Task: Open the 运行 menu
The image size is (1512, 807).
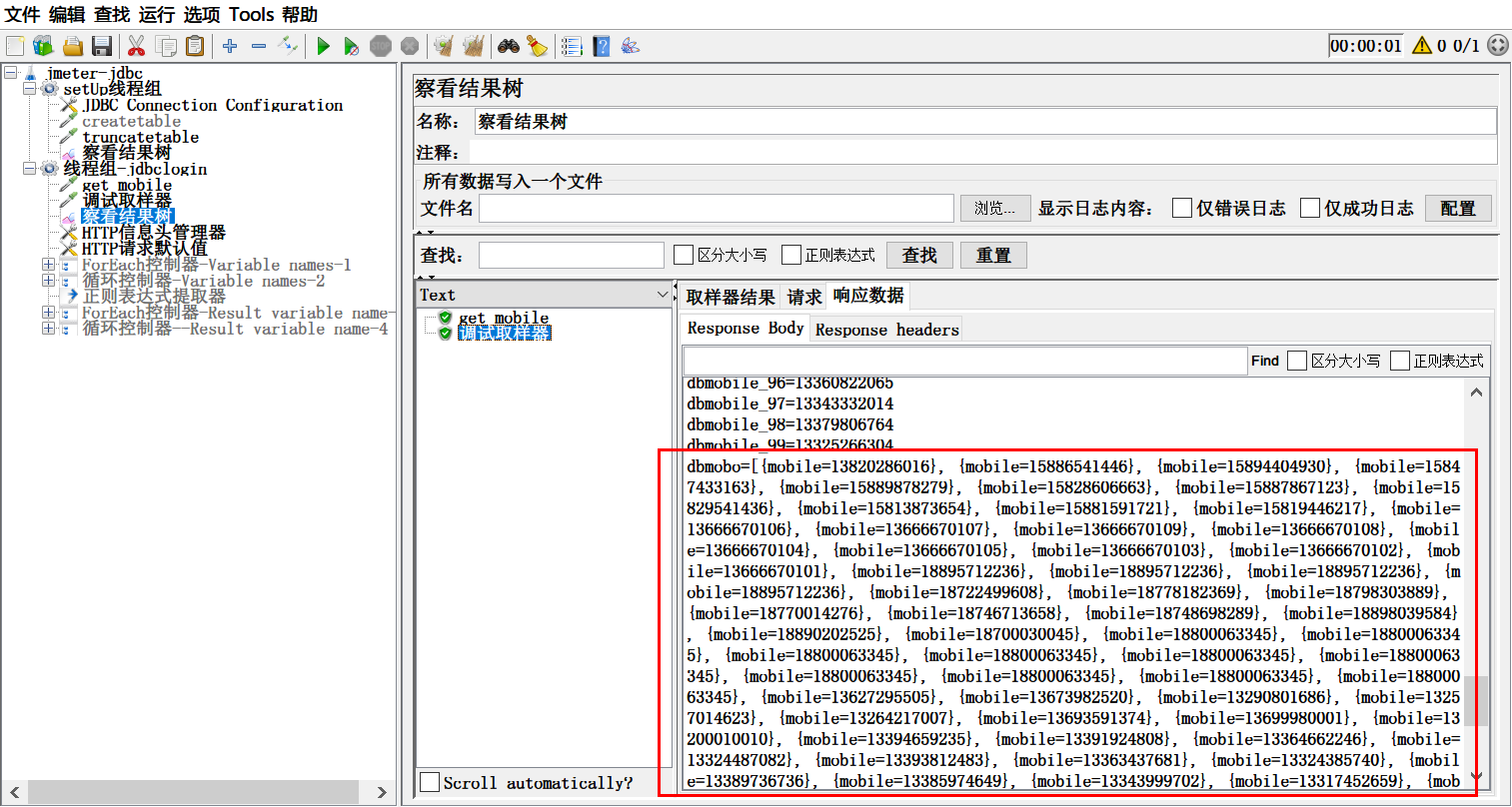Action: pyautogui.click(x=156, y=14)
